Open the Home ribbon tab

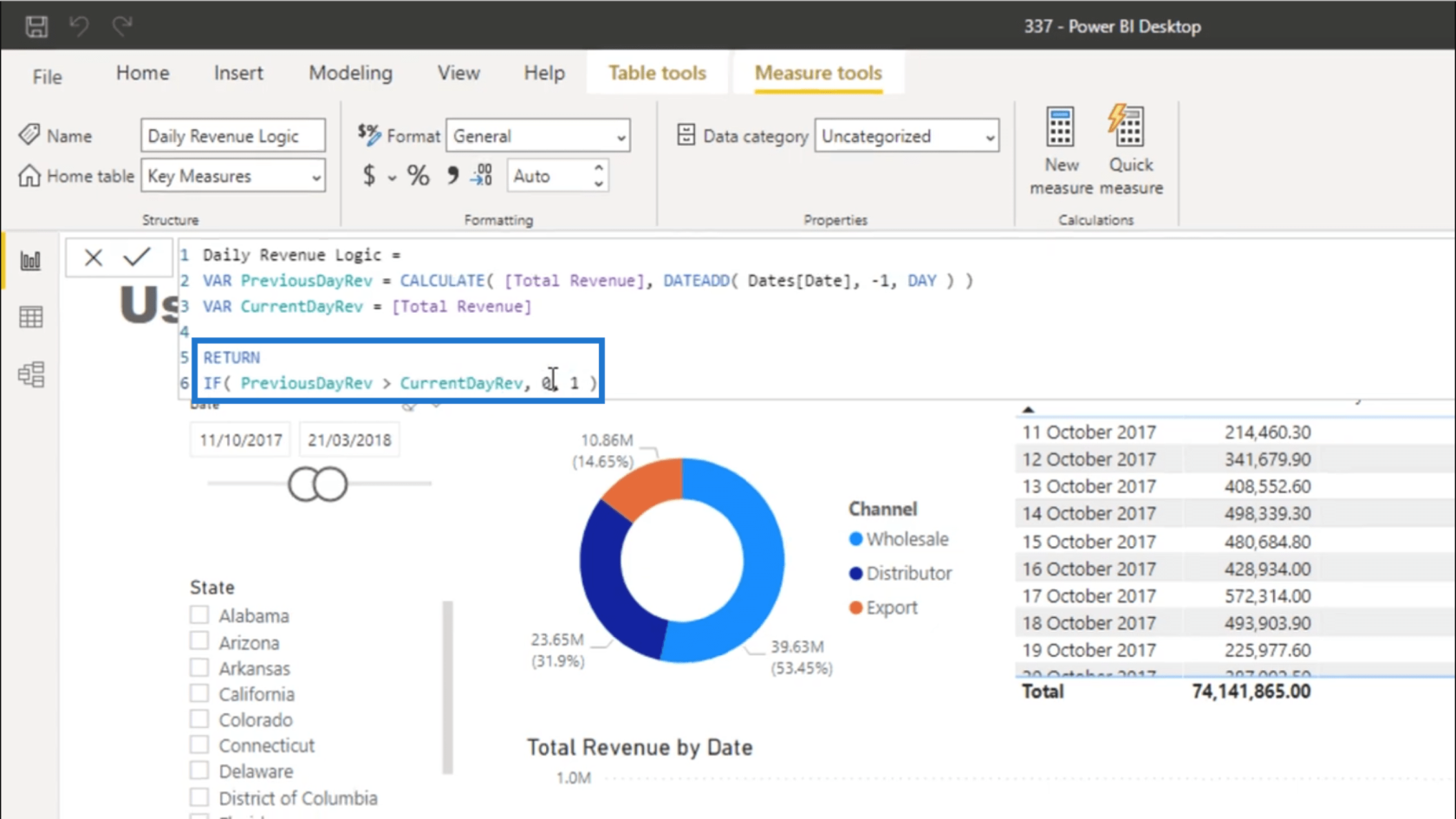(x=143, y=73)
